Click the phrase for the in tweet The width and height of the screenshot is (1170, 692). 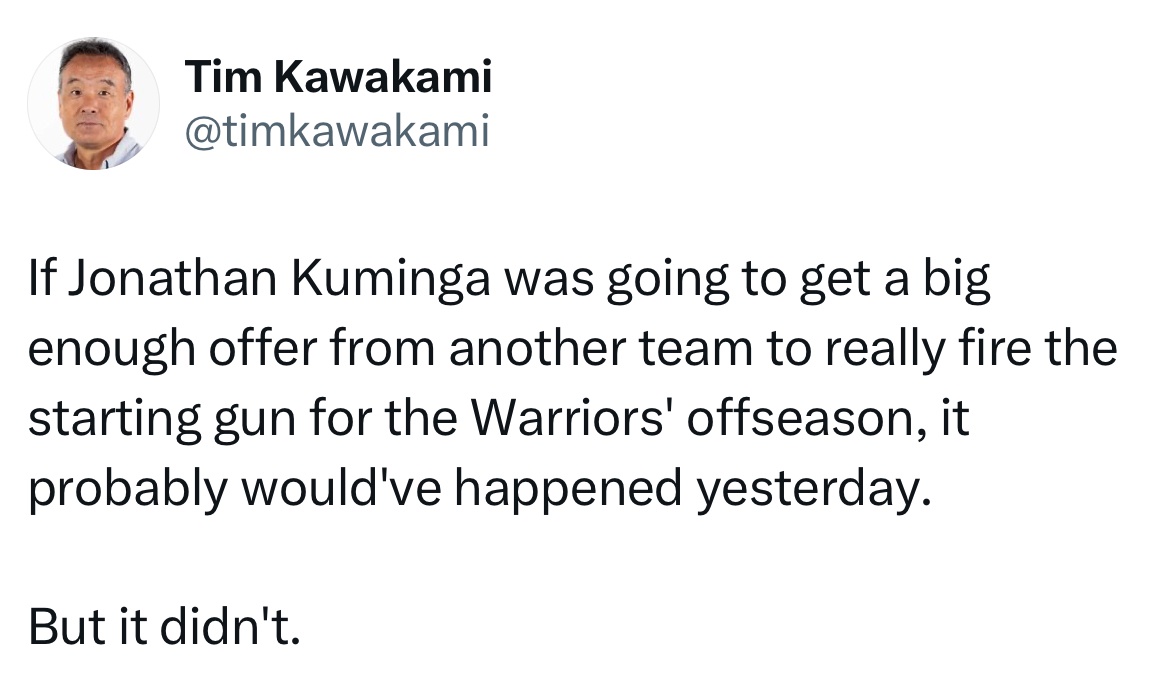[383, 418]
